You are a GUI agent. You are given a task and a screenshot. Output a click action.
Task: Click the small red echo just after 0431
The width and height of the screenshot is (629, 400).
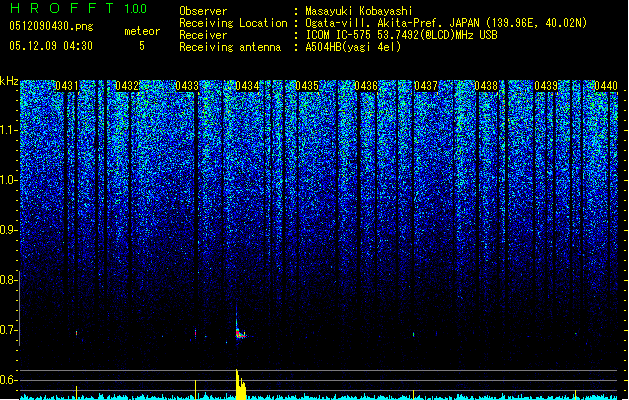76,333
